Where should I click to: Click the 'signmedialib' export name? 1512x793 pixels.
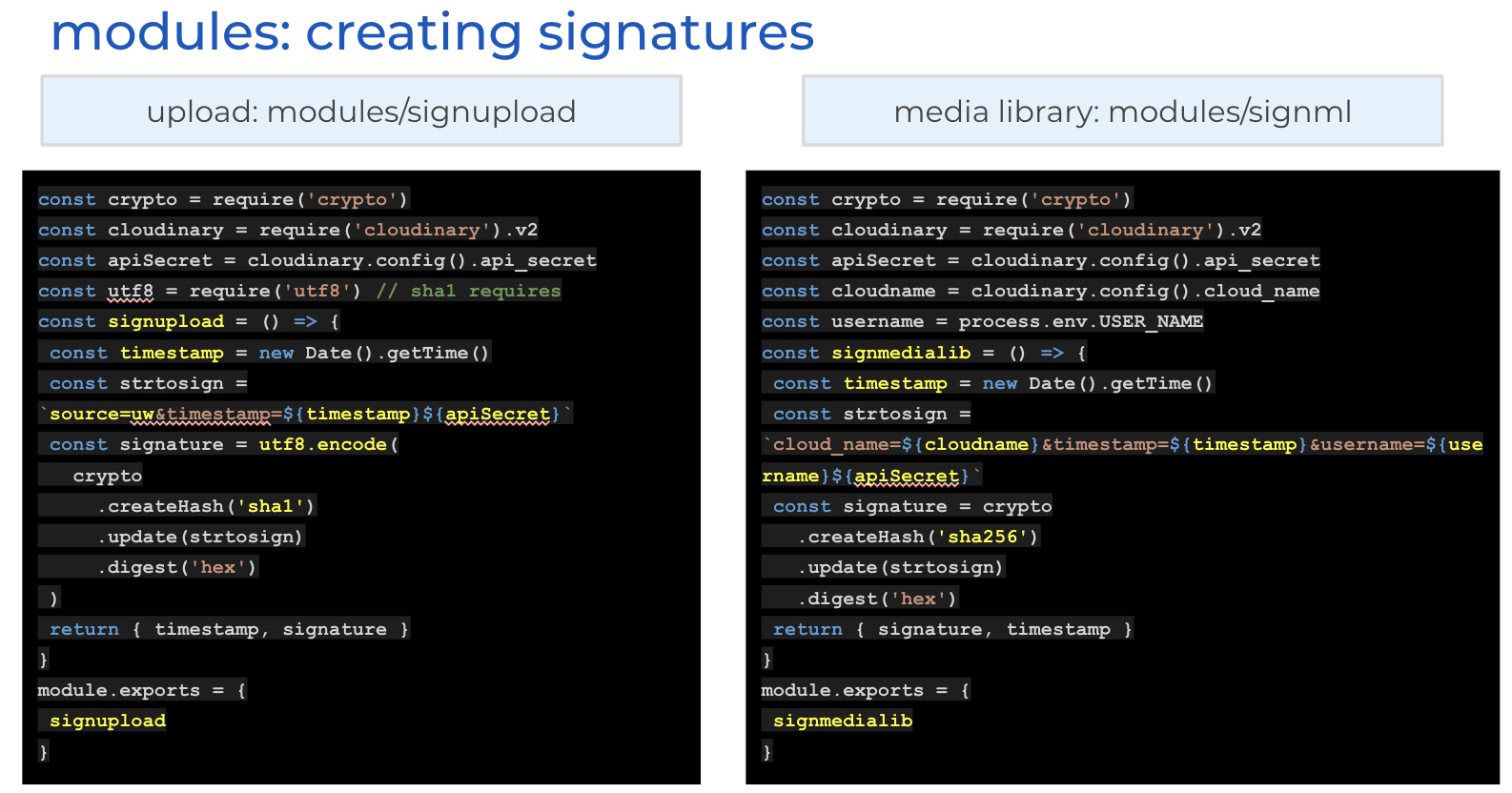[x=843, y=721]
